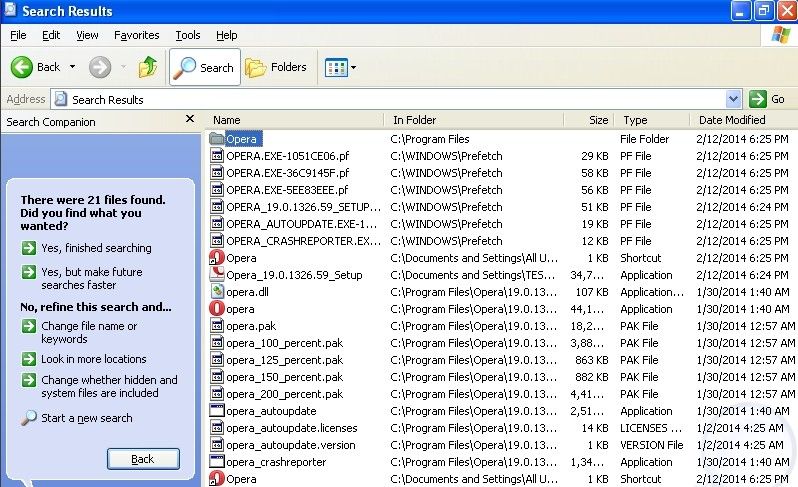The width and height of the screenshot is (798, 487).
Task: Select opera_150_percent.pak file icon
Action: click(x=217, y=377)
